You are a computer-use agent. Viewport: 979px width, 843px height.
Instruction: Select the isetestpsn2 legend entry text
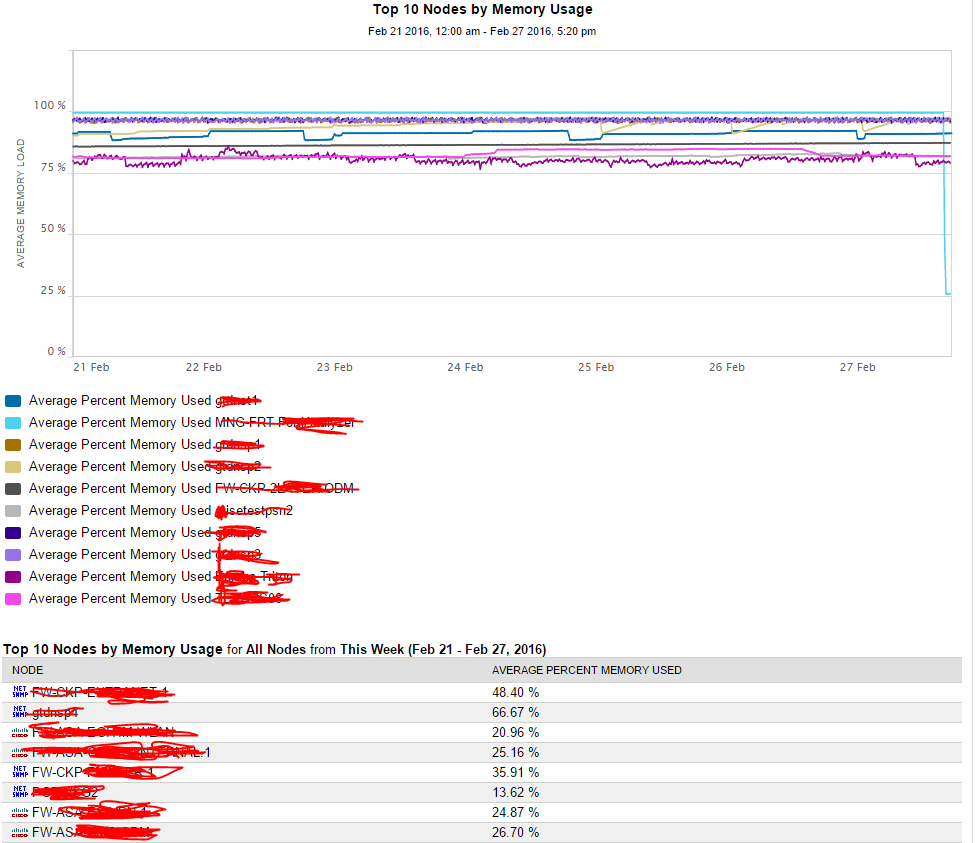click(x=160, y=511)
